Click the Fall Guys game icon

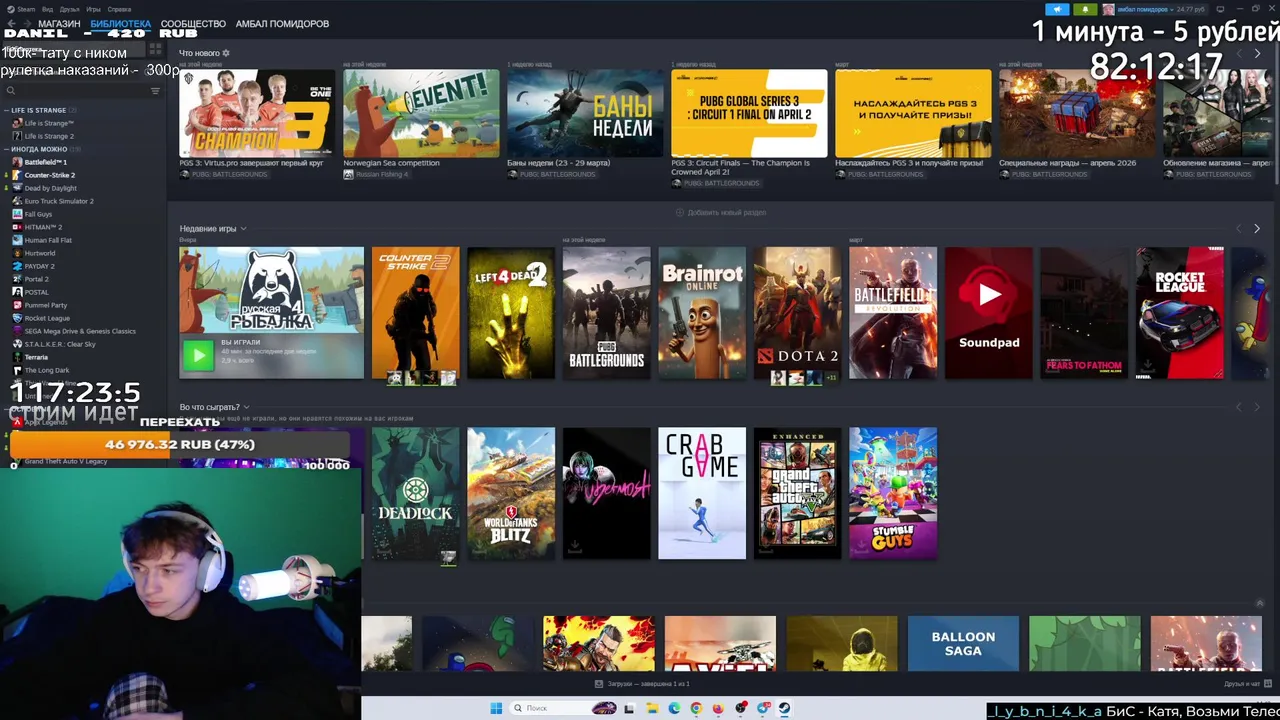[17, 214]
